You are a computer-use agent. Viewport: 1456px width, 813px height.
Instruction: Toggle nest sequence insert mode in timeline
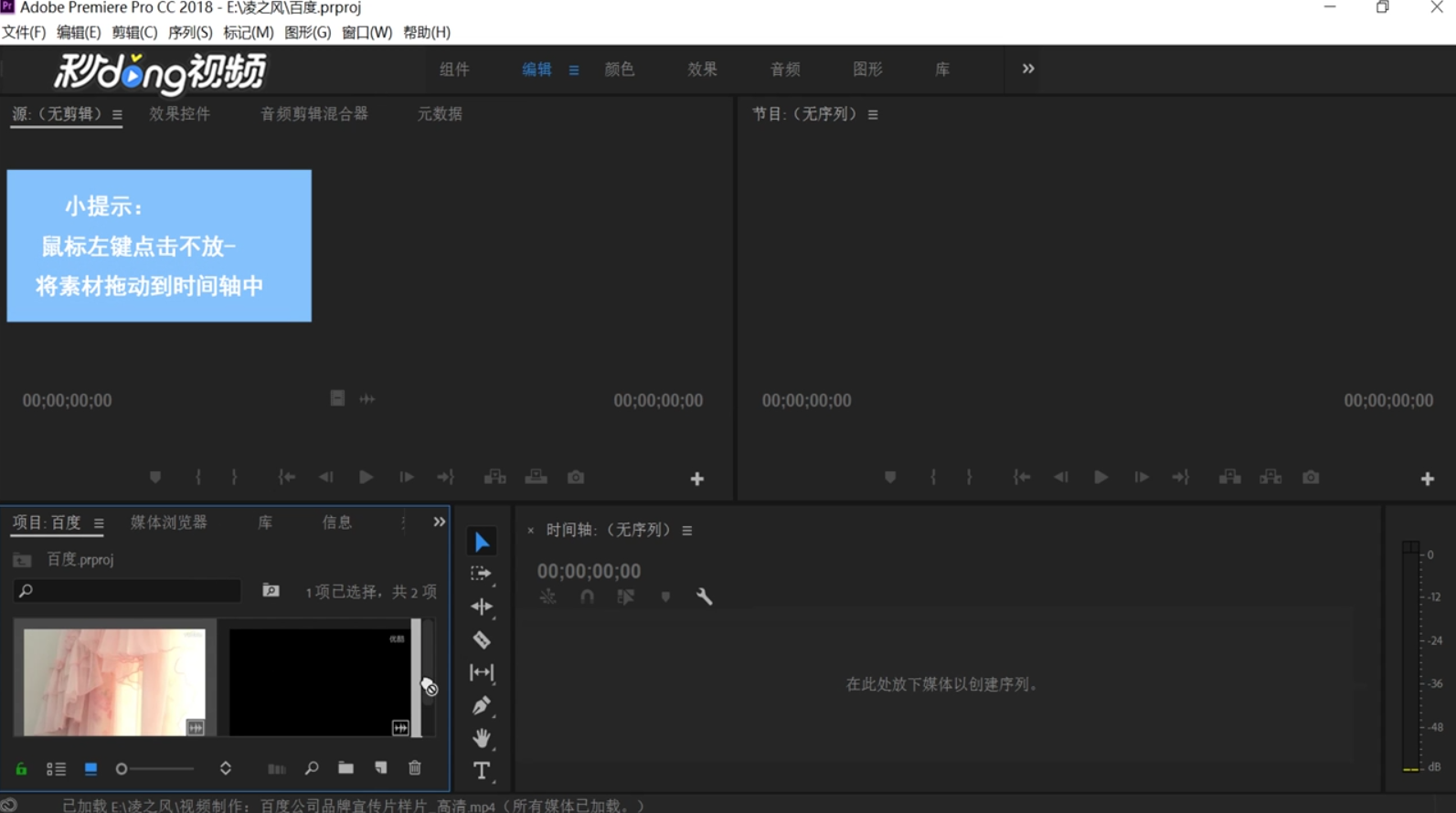[547, 597]
